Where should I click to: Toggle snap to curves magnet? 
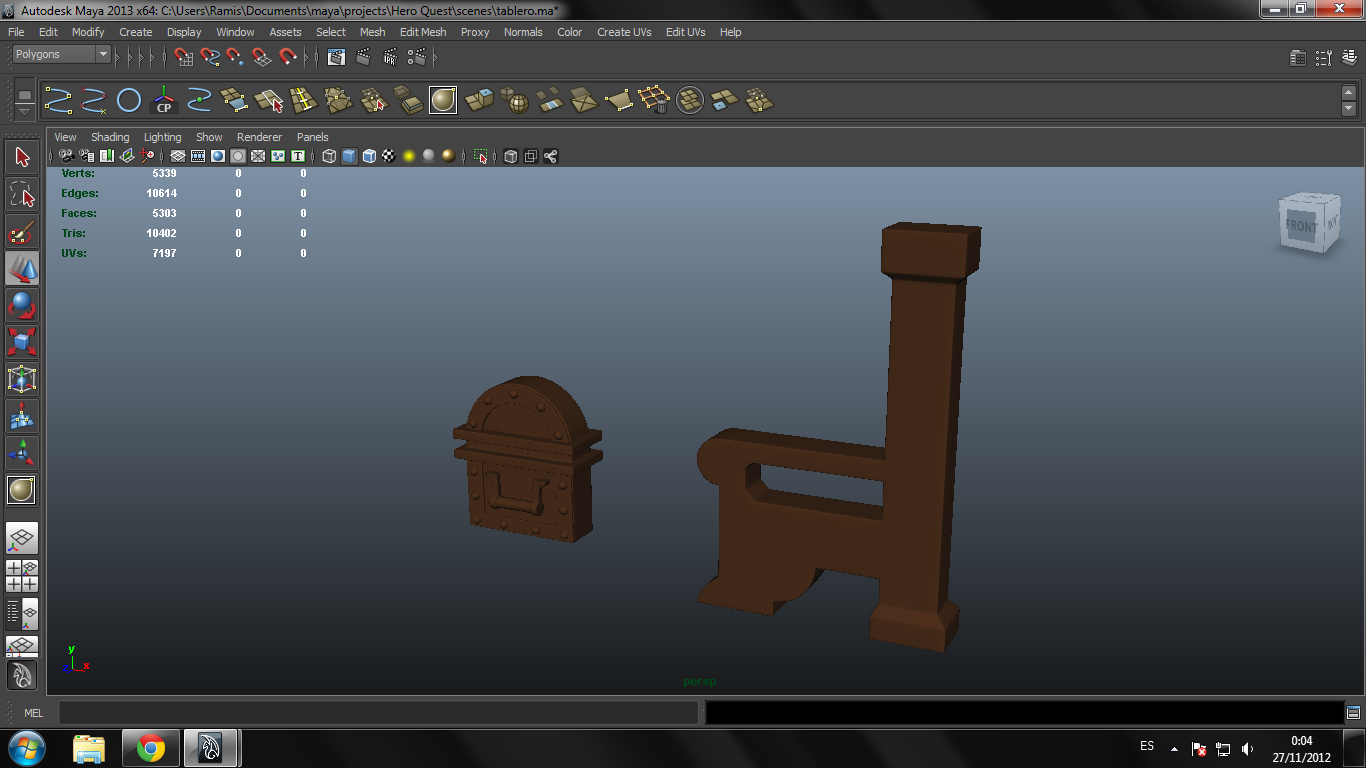(210, 57)
